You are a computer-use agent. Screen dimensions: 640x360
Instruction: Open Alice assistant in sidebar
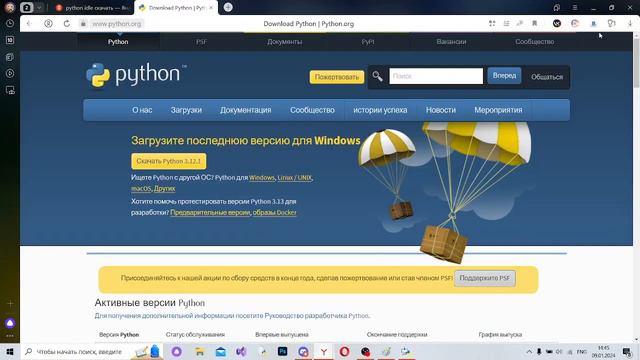point(10,323)
